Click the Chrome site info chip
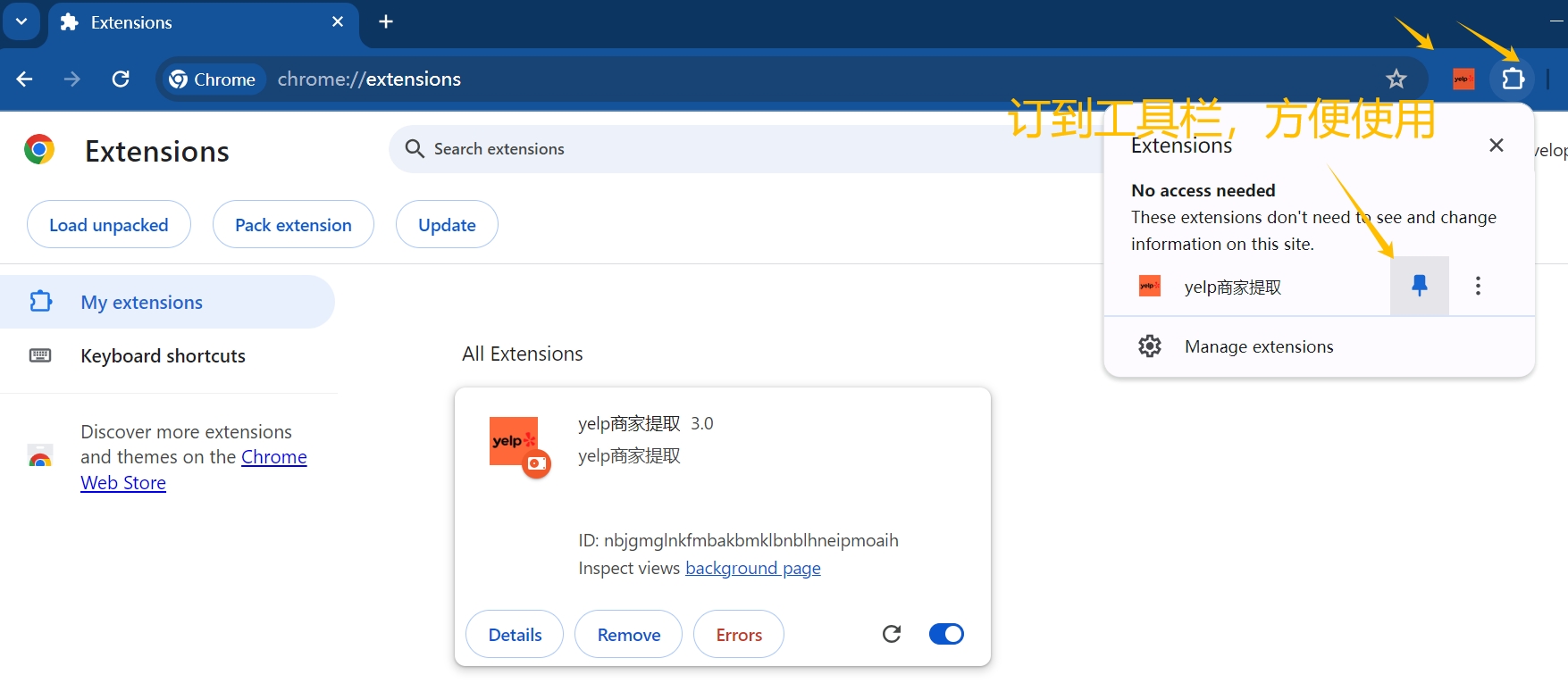 (x=213, y=79)
